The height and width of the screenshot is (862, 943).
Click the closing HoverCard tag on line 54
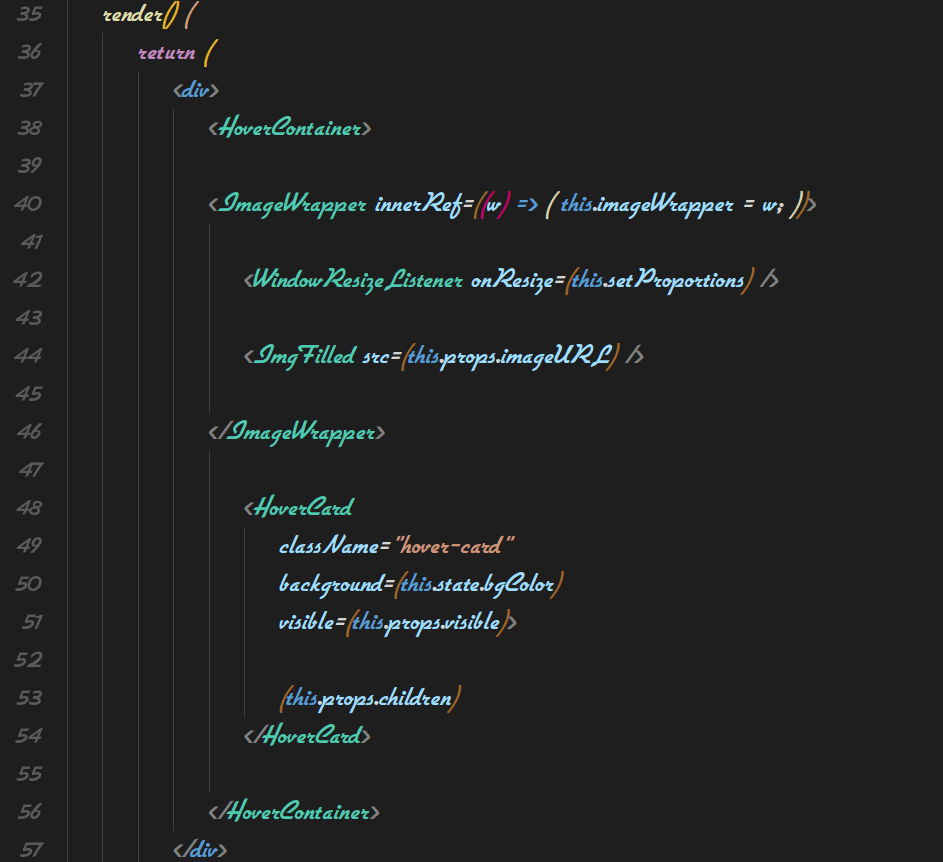pyautogui.click(x=308, y=736)
